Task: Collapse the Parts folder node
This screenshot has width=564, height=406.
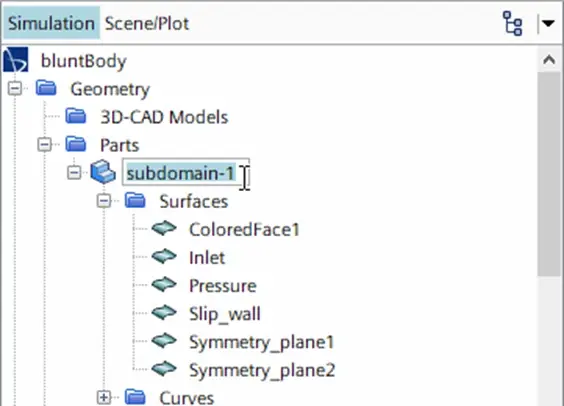Action: tap(45, 145)
